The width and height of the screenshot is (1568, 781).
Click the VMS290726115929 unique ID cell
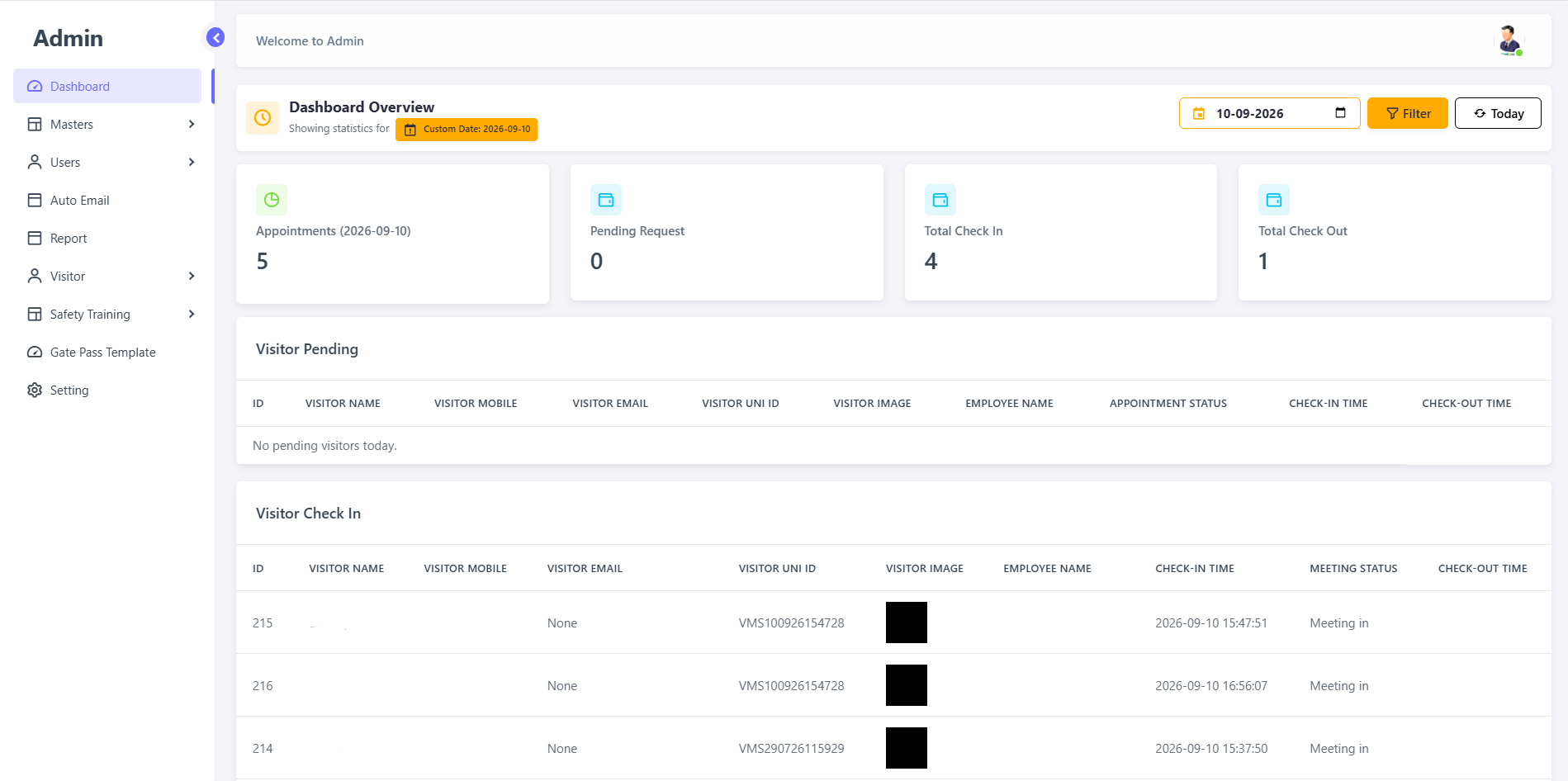tap(791, 749)
